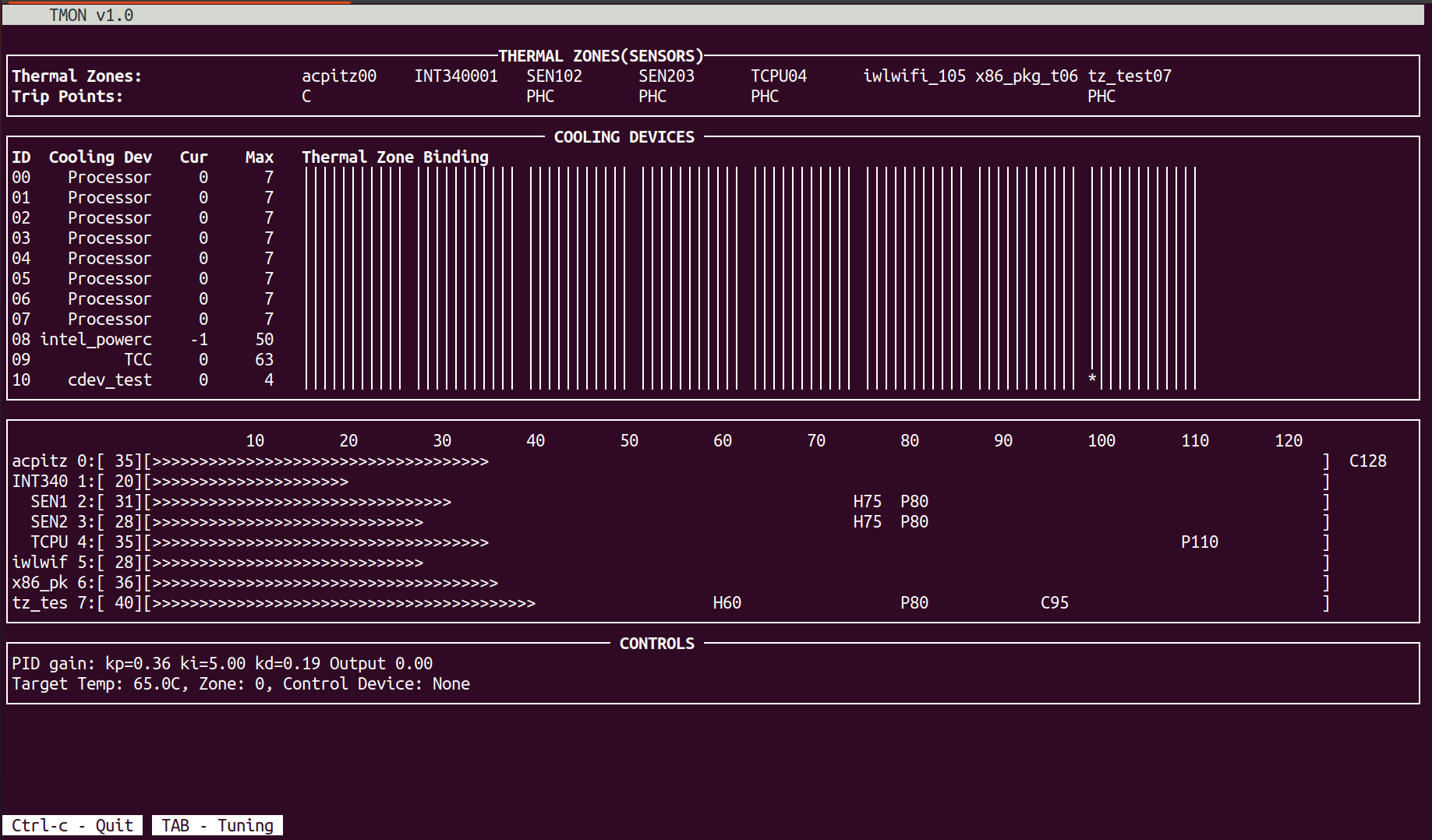Click the H60 trip marker for tz_tes
Image resolution: width=1432 pixels, height=840 pixels.
coord(727,603)
